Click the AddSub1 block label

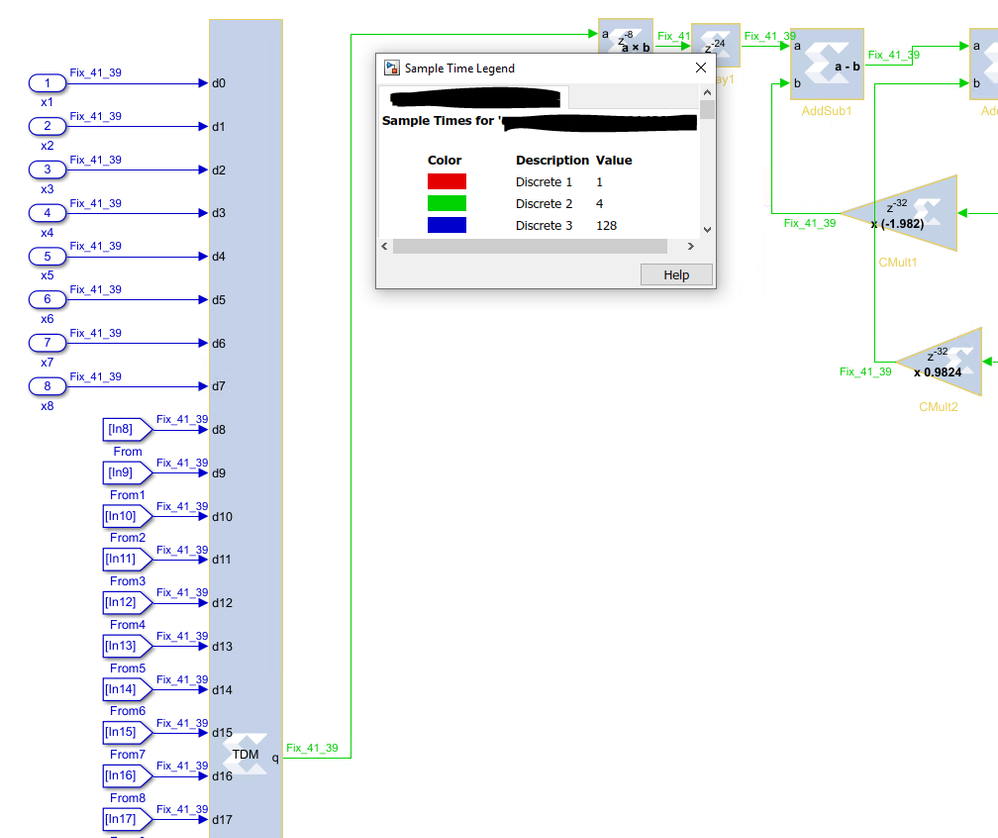pos(826,111)
